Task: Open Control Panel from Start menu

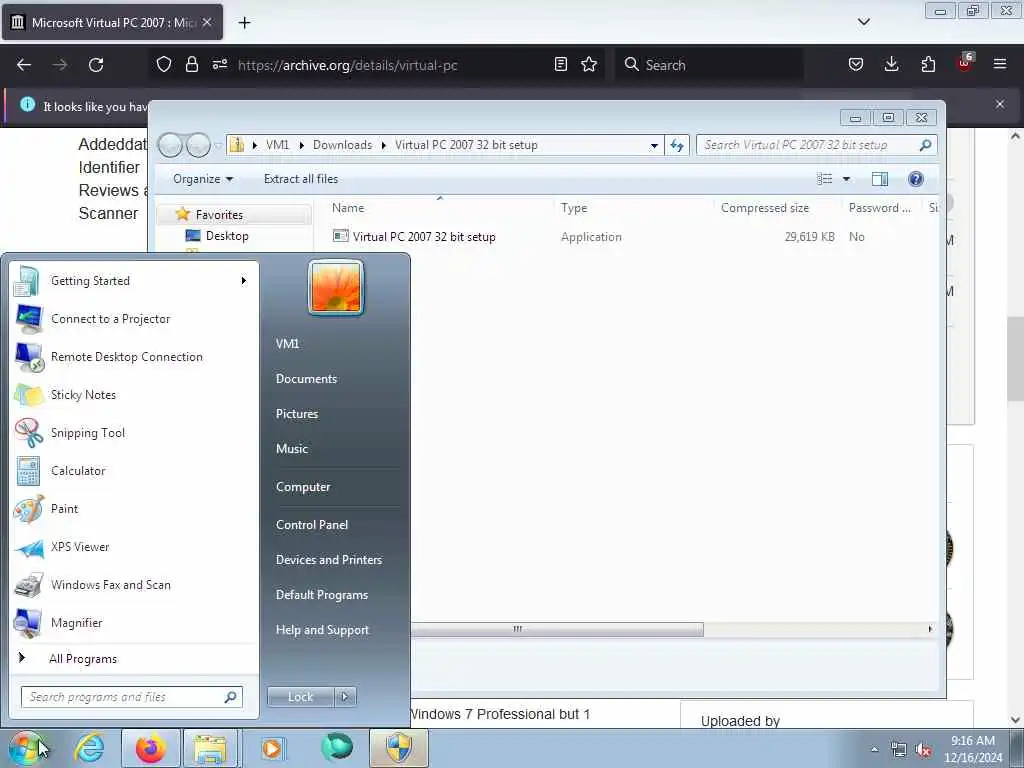Action: 312,524
